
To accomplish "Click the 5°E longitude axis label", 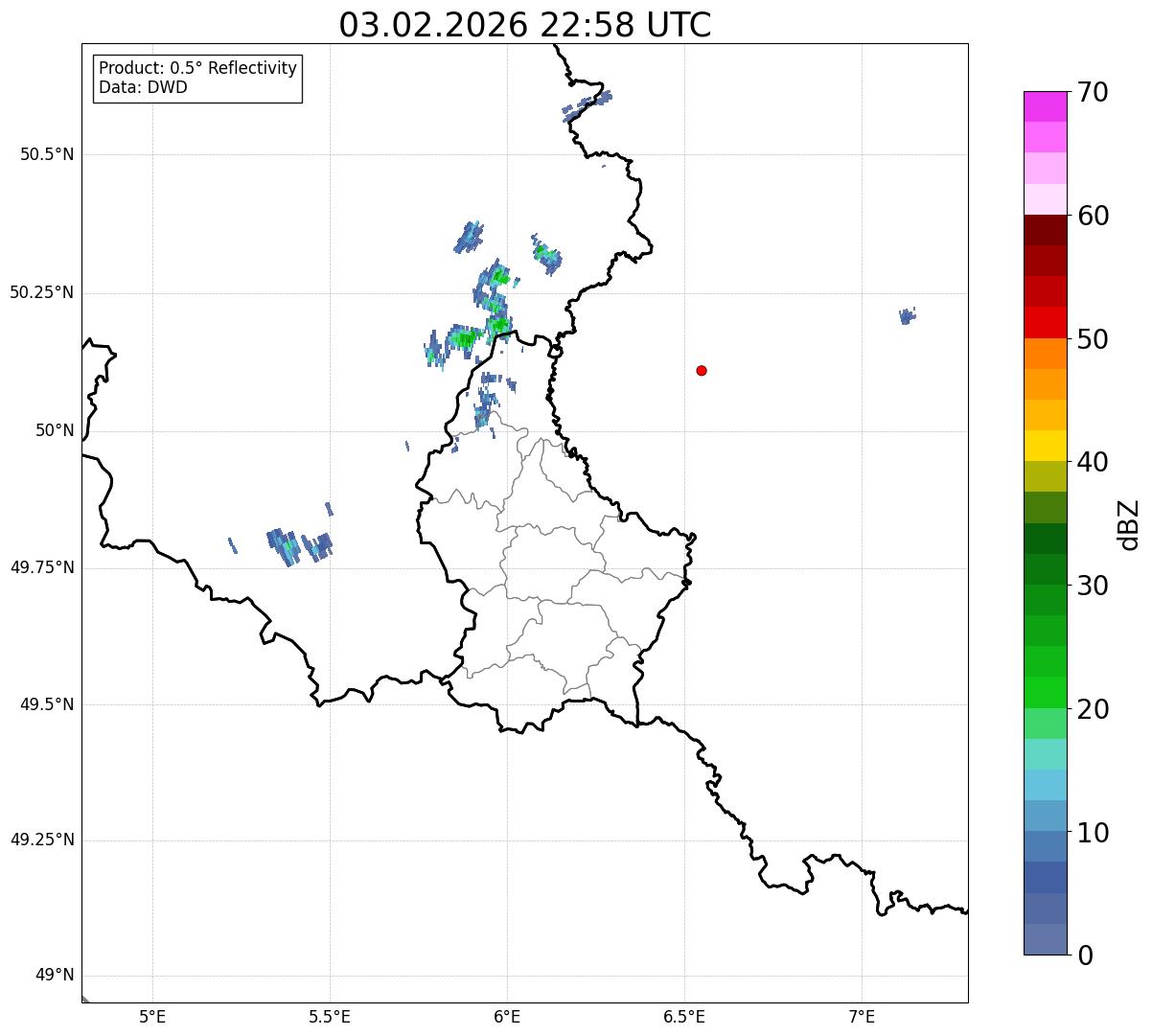I will point(152,1016).
